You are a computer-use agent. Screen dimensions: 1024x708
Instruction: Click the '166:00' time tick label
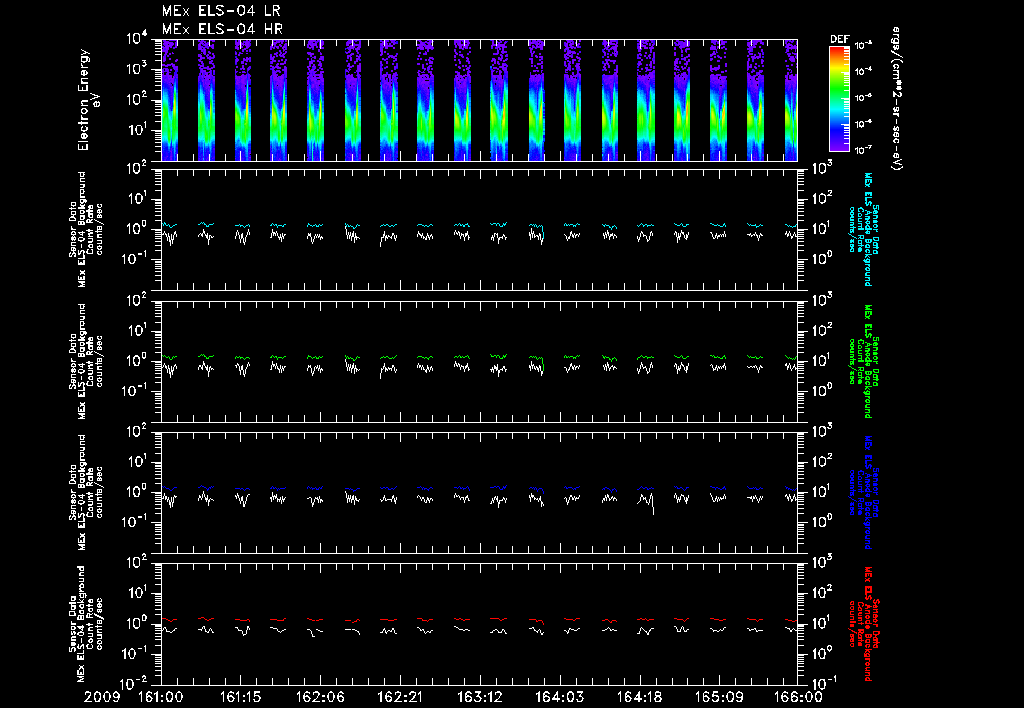point(798,697)
